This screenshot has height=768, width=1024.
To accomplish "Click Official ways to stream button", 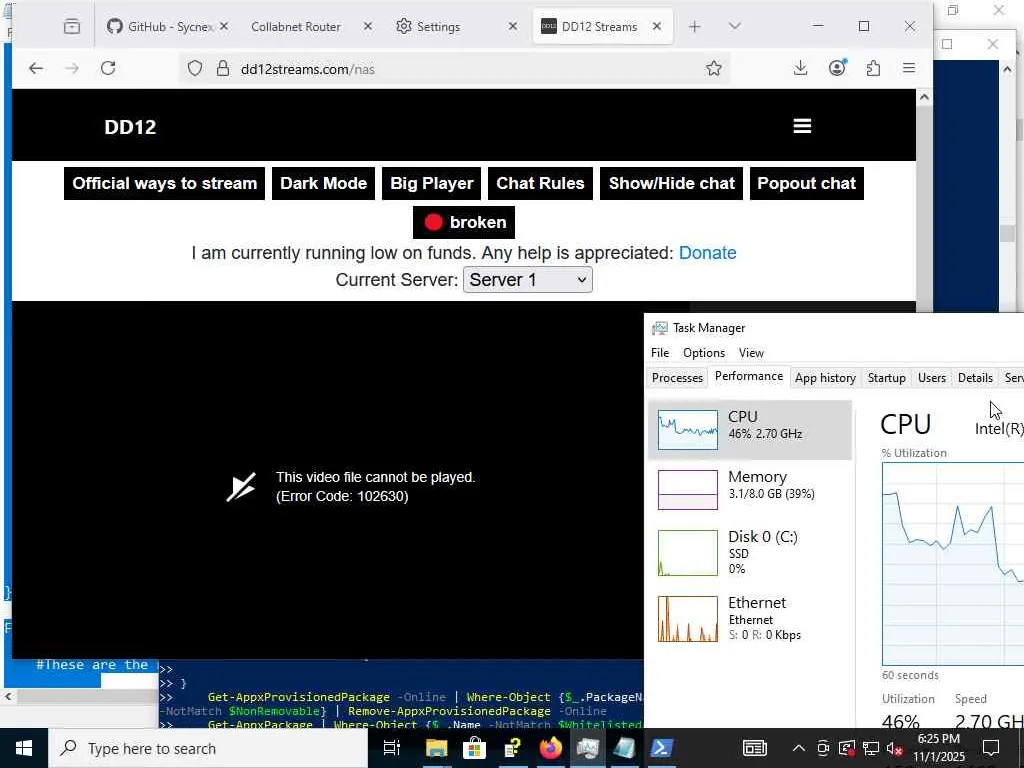I will 165,184.
